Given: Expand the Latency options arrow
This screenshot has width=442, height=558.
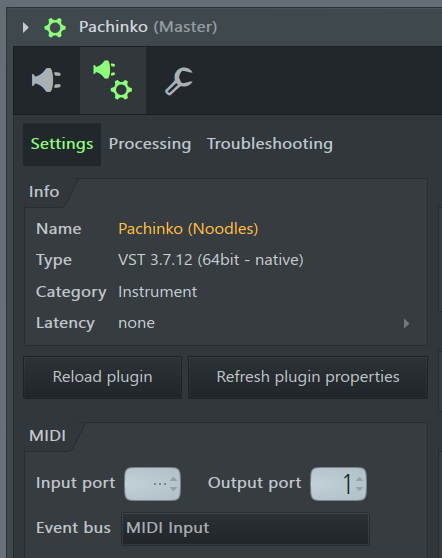Looking at the screenshot, I should 406,323.
